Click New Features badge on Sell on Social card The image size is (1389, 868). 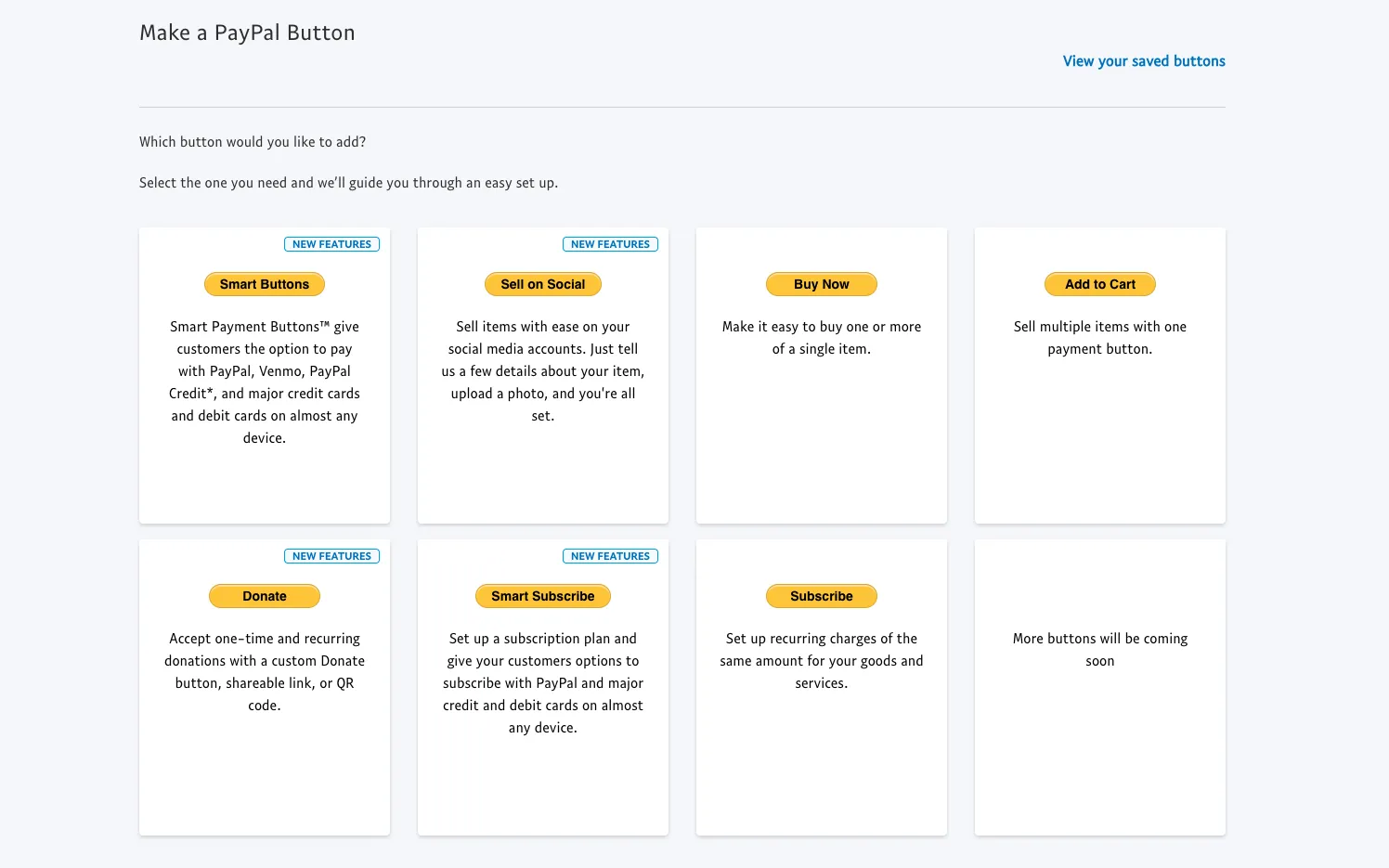[610, 244]
